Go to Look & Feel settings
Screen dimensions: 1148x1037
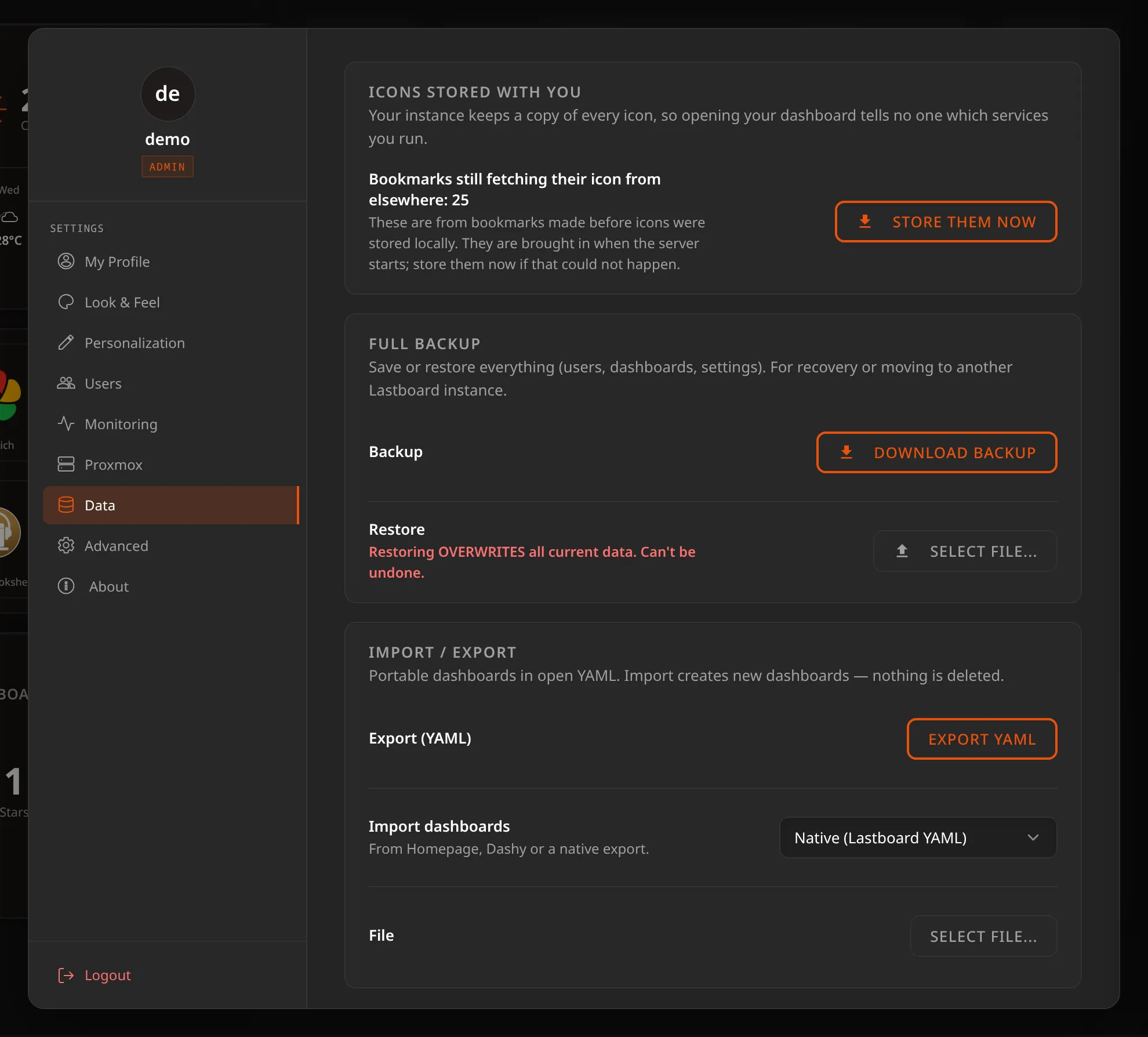170,302
